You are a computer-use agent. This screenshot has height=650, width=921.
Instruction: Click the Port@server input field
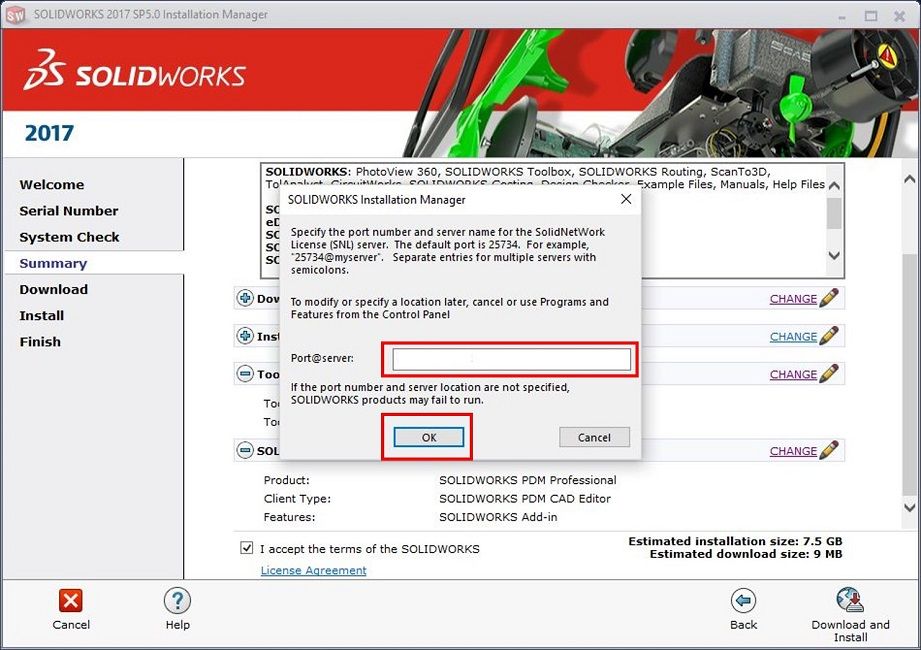tap(511, 359)
